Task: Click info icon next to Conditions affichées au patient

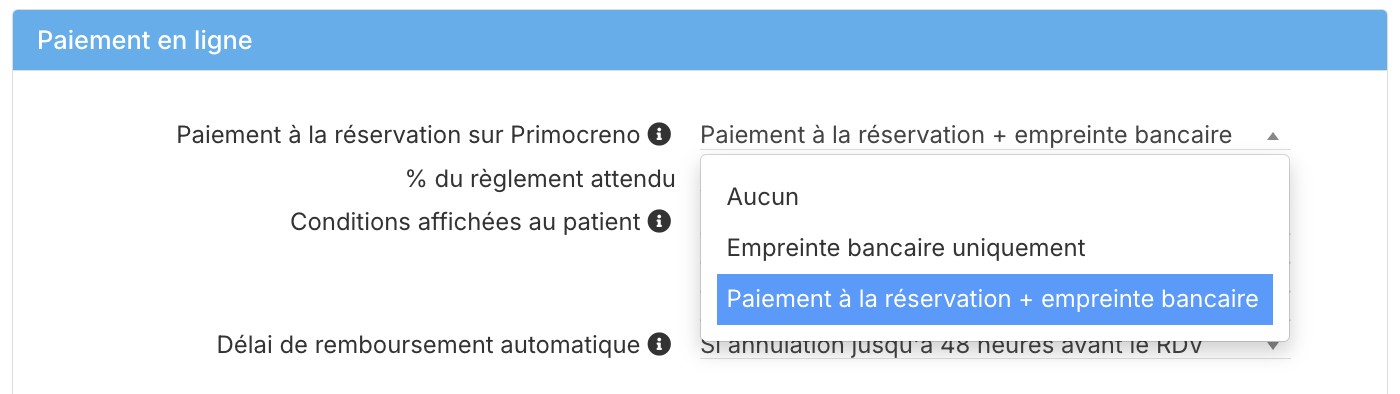Action: coord(658,221)
